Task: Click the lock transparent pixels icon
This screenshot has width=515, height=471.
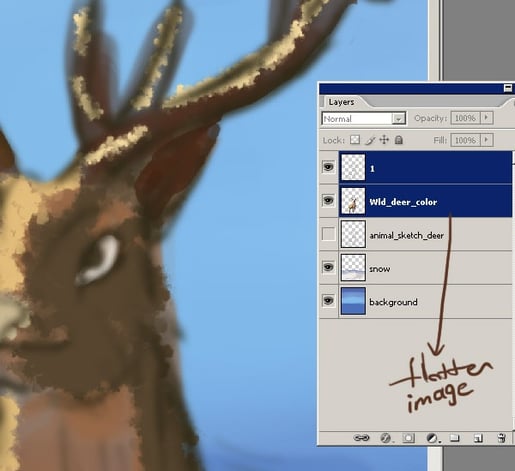Action: [x=355, y=140]
